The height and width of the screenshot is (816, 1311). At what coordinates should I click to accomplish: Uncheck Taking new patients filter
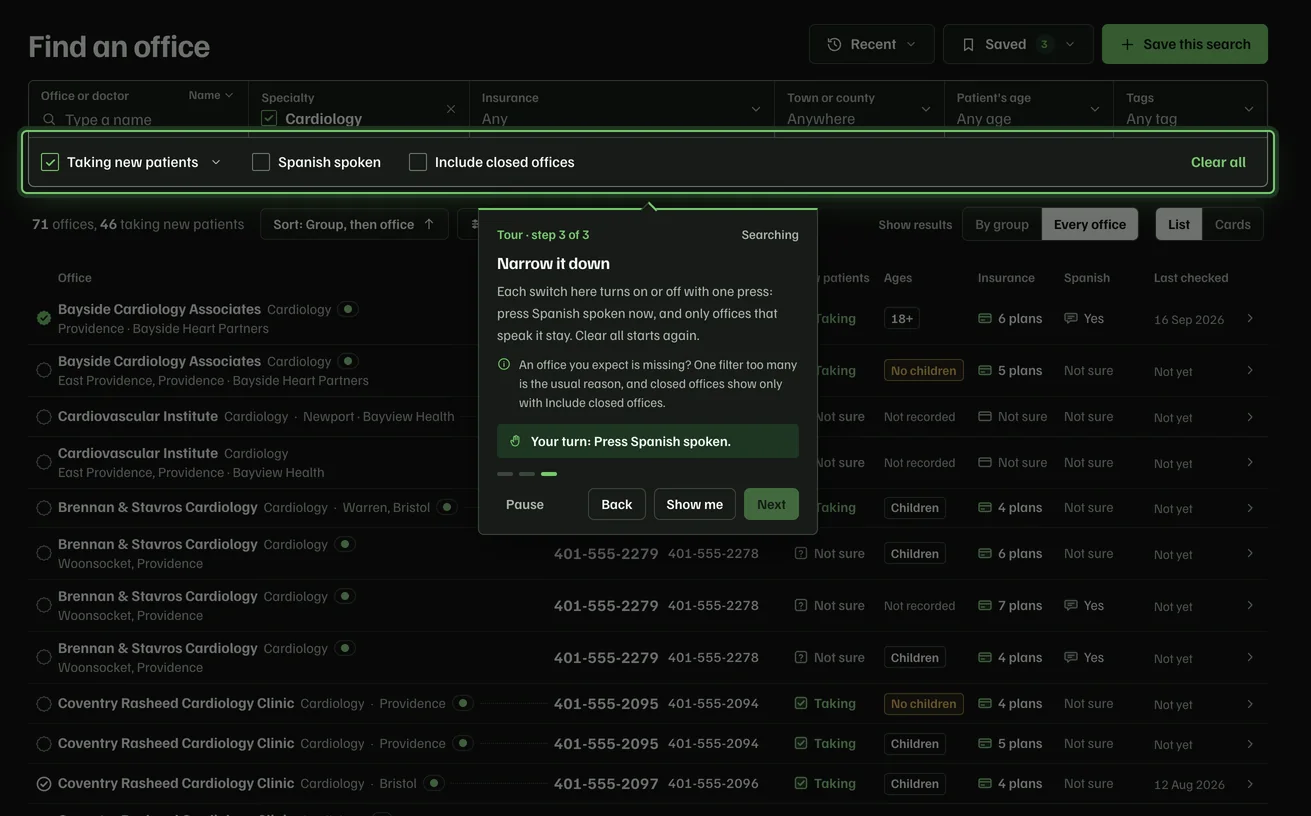tap(50, 162)
